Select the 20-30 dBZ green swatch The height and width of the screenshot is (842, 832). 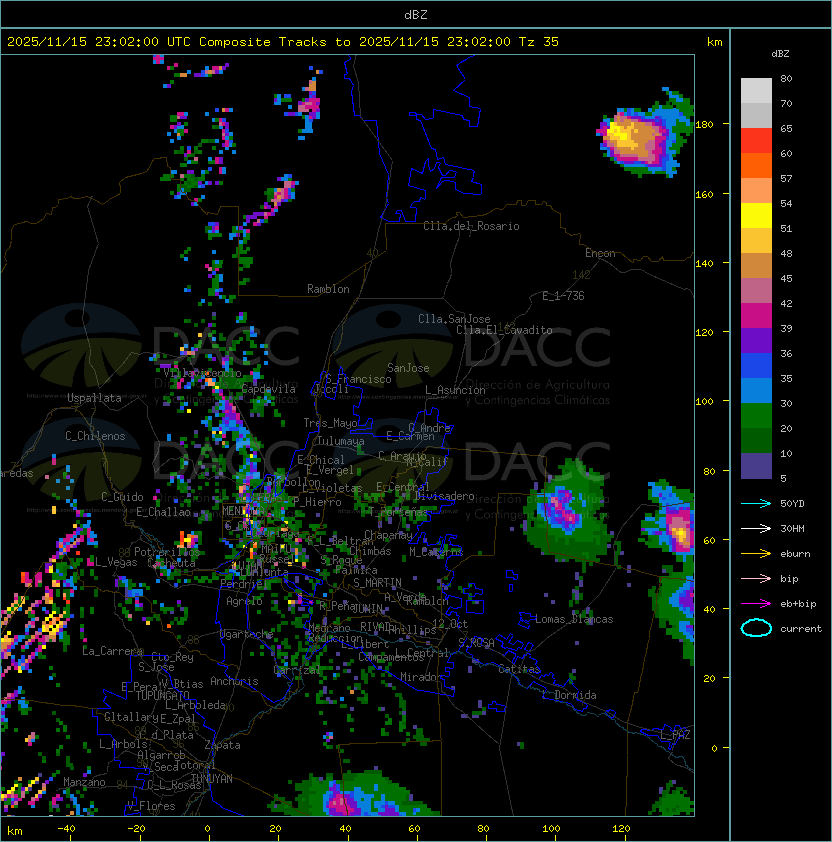756,416
